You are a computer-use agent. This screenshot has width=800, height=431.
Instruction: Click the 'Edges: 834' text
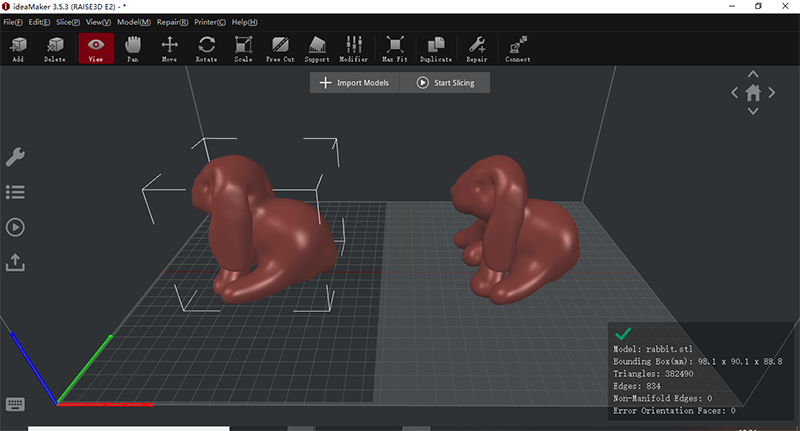637,386
